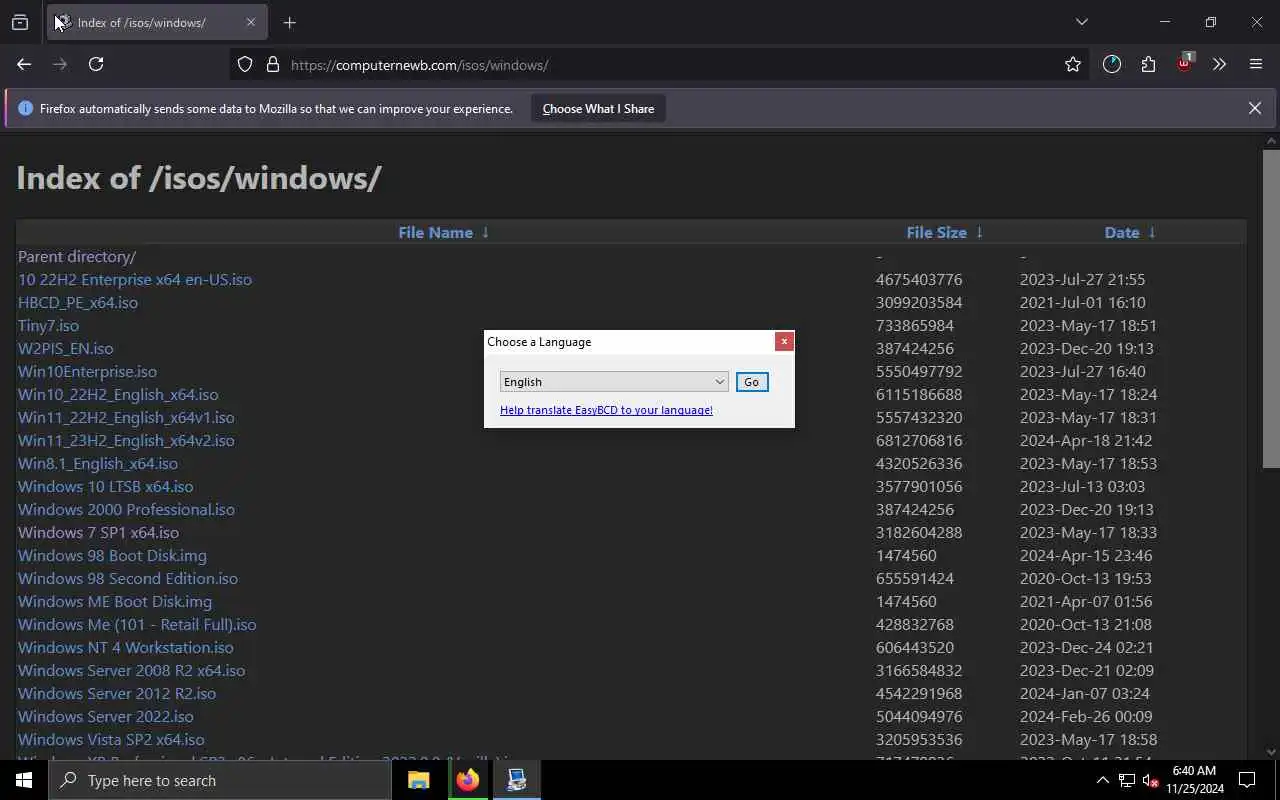Sort listing by File Size

point(936,232)
